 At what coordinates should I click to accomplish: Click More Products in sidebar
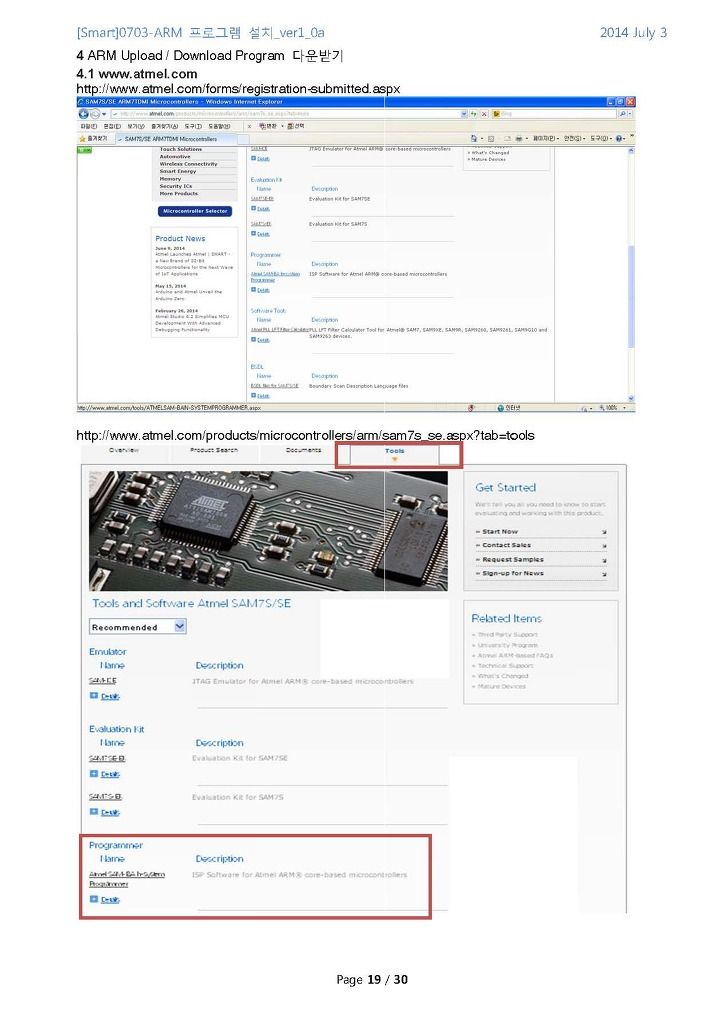click(x=178, y=193)
